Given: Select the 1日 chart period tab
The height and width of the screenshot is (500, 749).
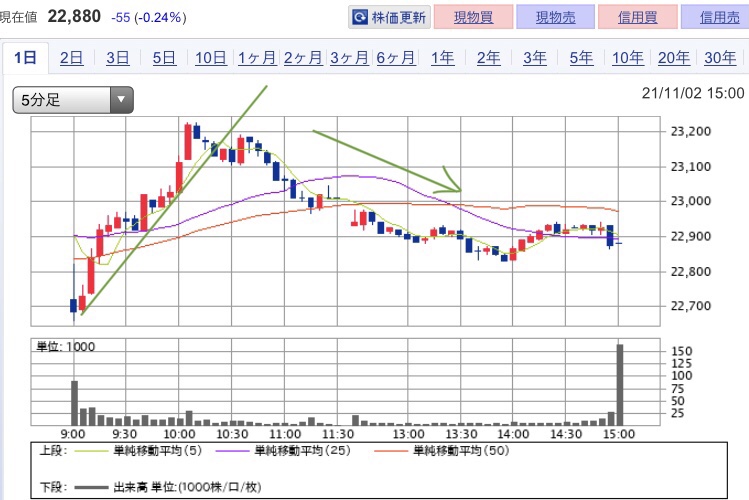Looking at the screenshot, I should tap(25, 58).
